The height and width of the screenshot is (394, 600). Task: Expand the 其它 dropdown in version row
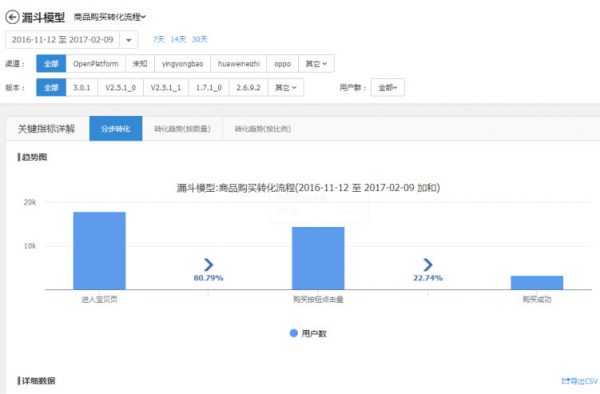286,88
